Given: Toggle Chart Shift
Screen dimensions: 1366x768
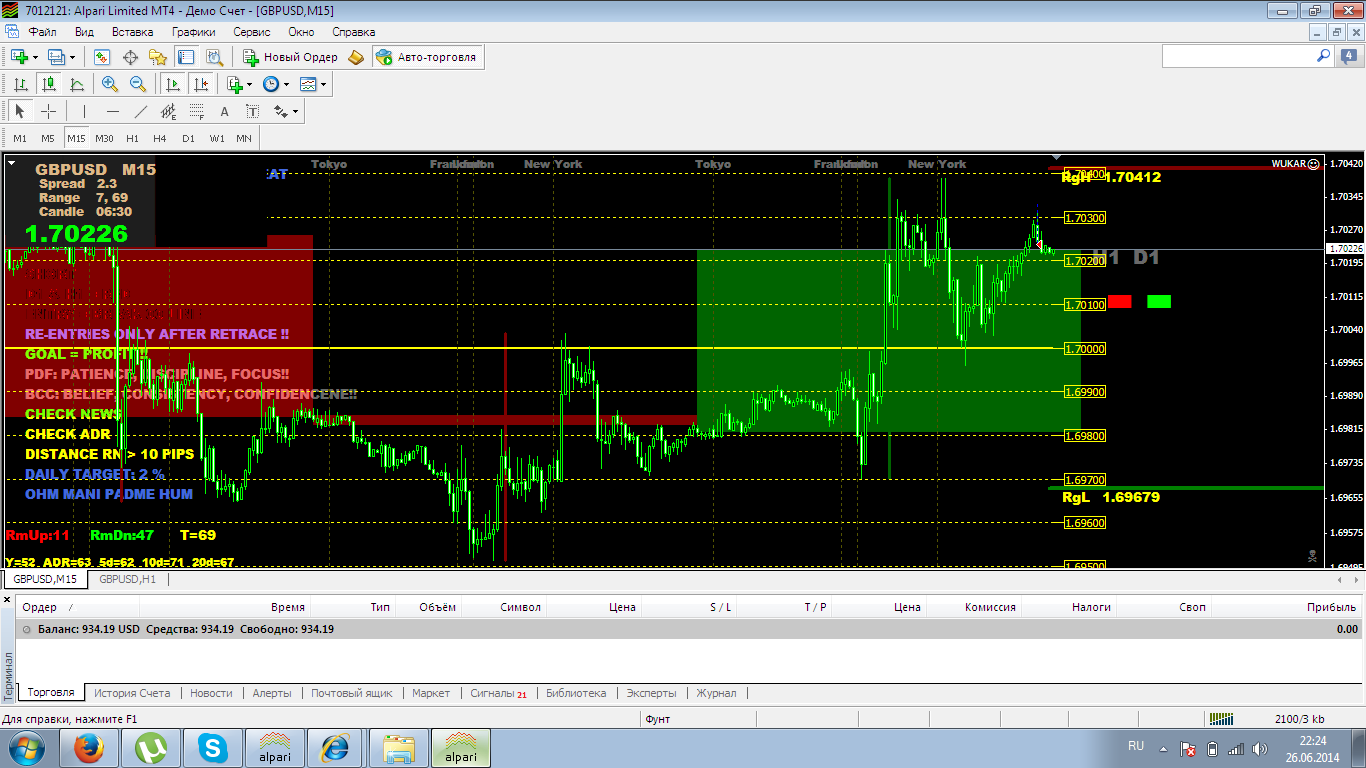Looking at the screenshot, I should click(201, 84).
